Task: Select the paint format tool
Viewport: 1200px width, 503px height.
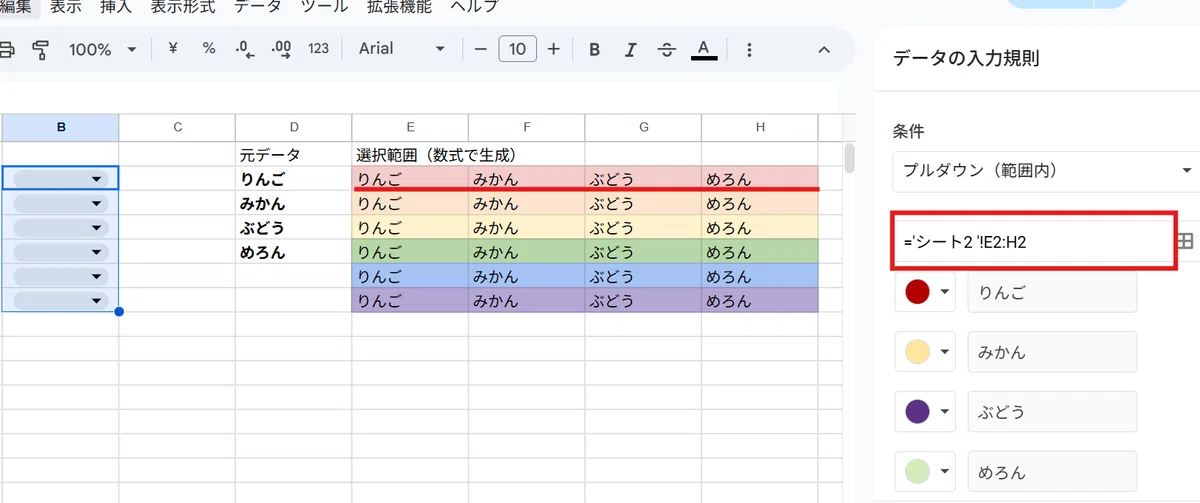Action: pyautogui.click(x=41, y=48)
